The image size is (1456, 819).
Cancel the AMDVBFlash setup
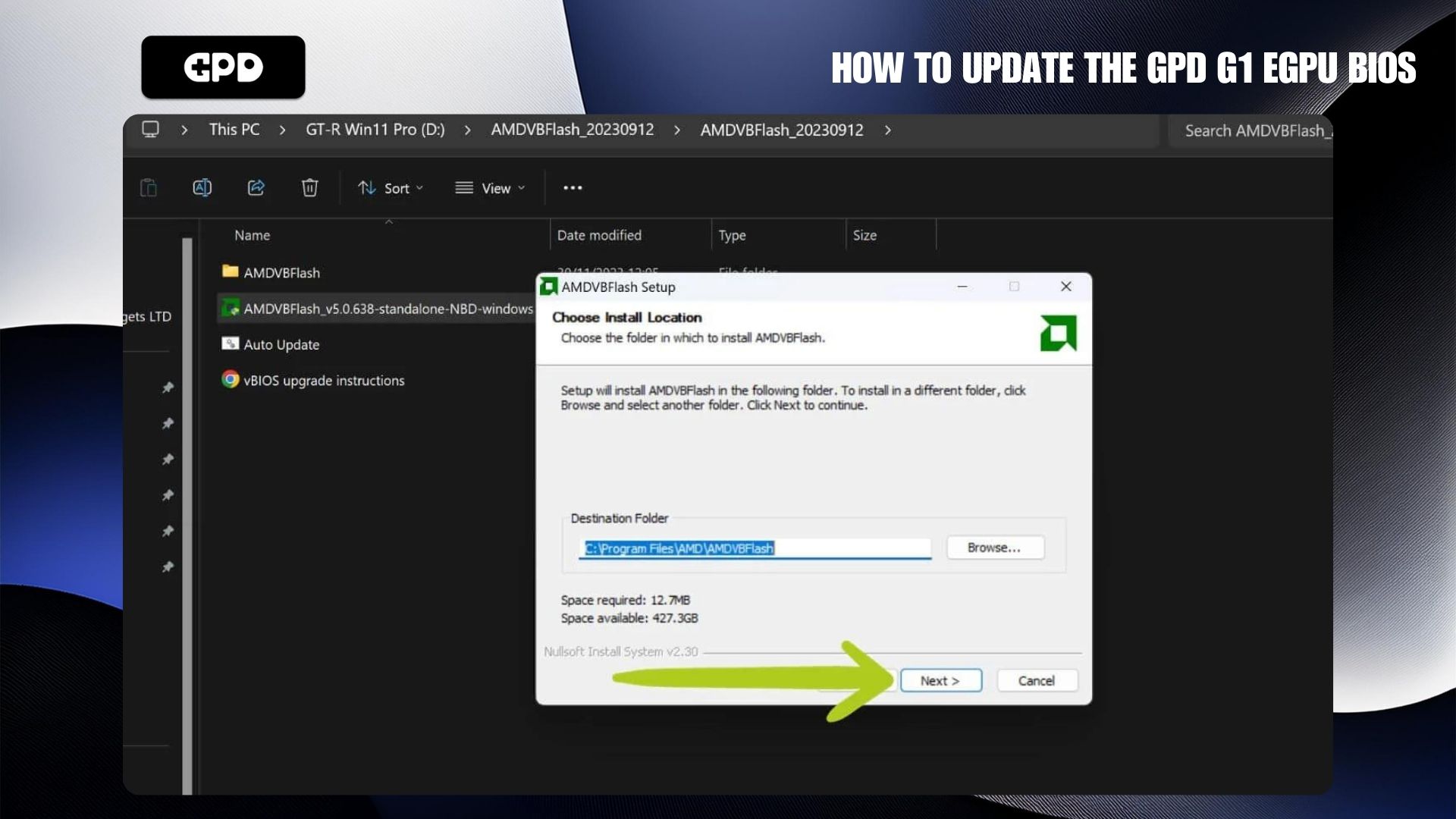[x=1036, y=680]
